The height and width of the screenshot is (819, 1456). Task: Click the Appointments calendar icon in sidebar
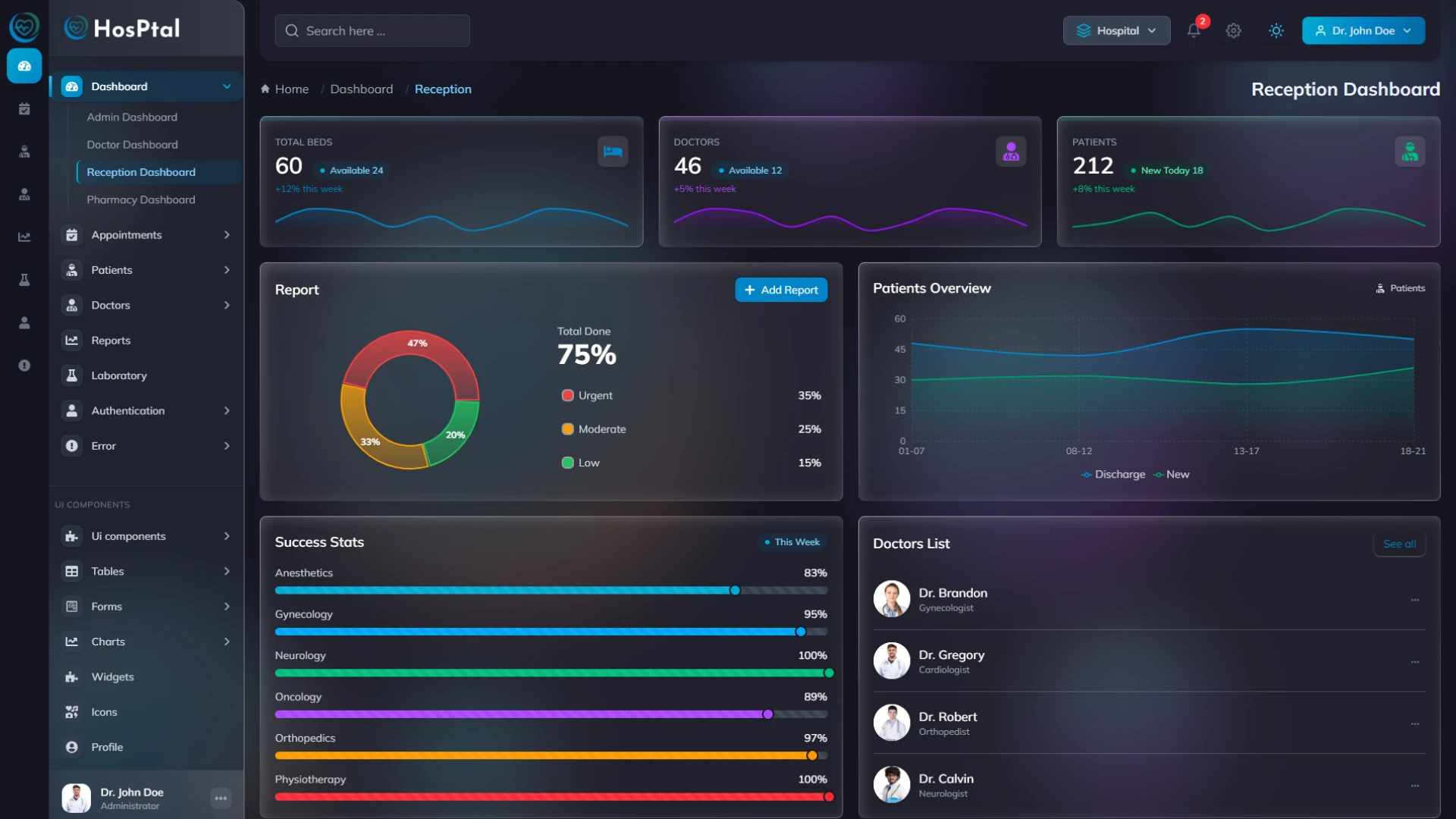pos(72,235)
